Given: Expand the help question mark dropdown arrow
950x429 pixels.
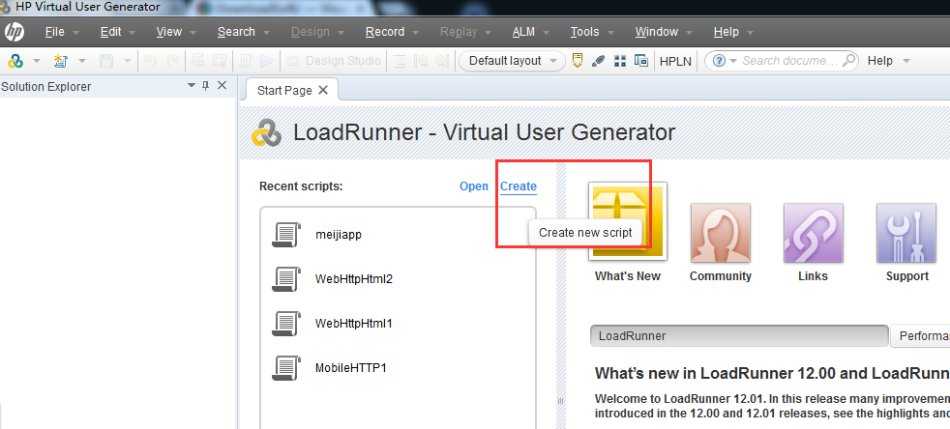Looking at the screenshot, I should 733,61.
